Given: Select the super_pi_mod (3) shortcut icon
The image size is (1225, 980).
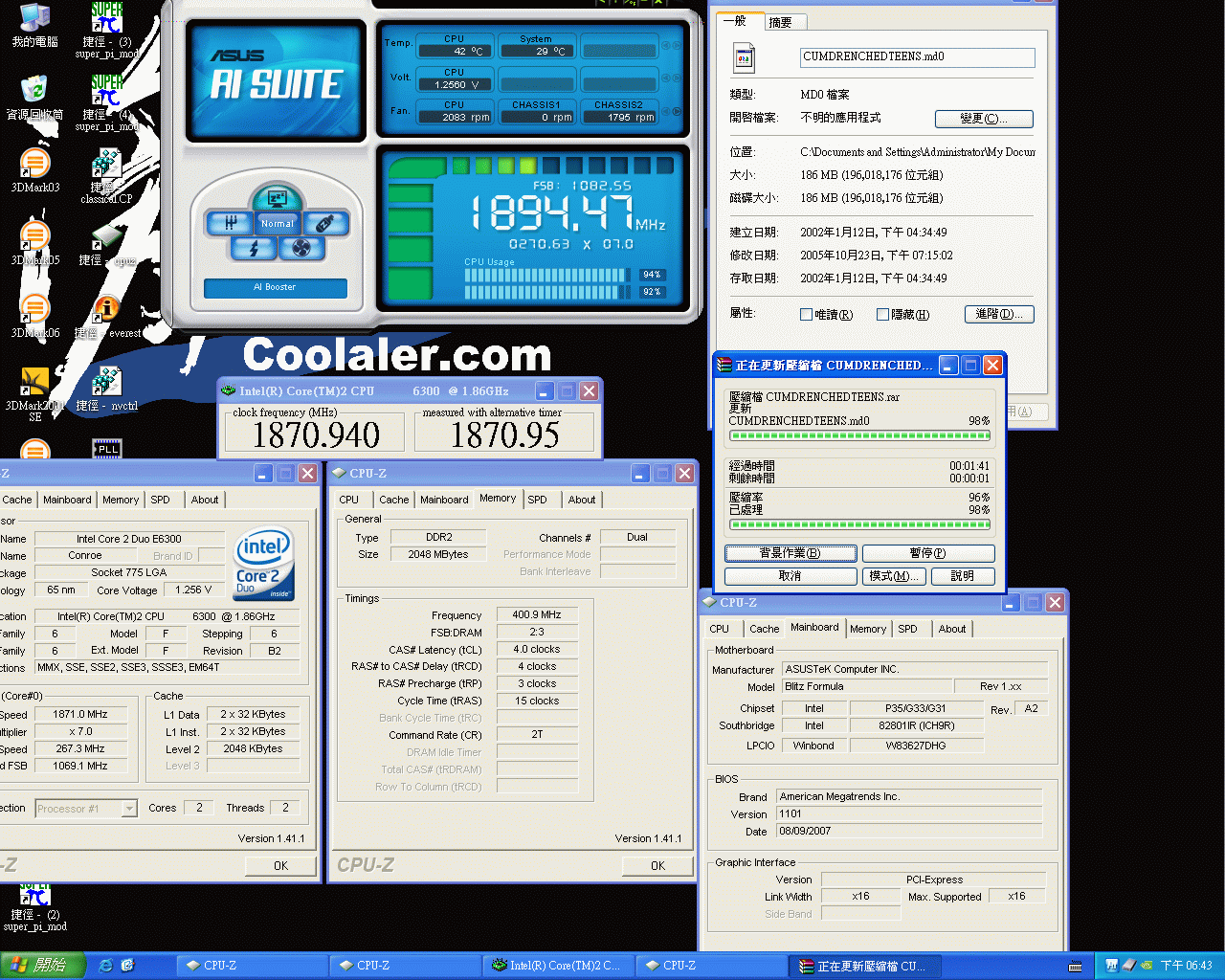Looking at the screenshot, I should 107,31.
